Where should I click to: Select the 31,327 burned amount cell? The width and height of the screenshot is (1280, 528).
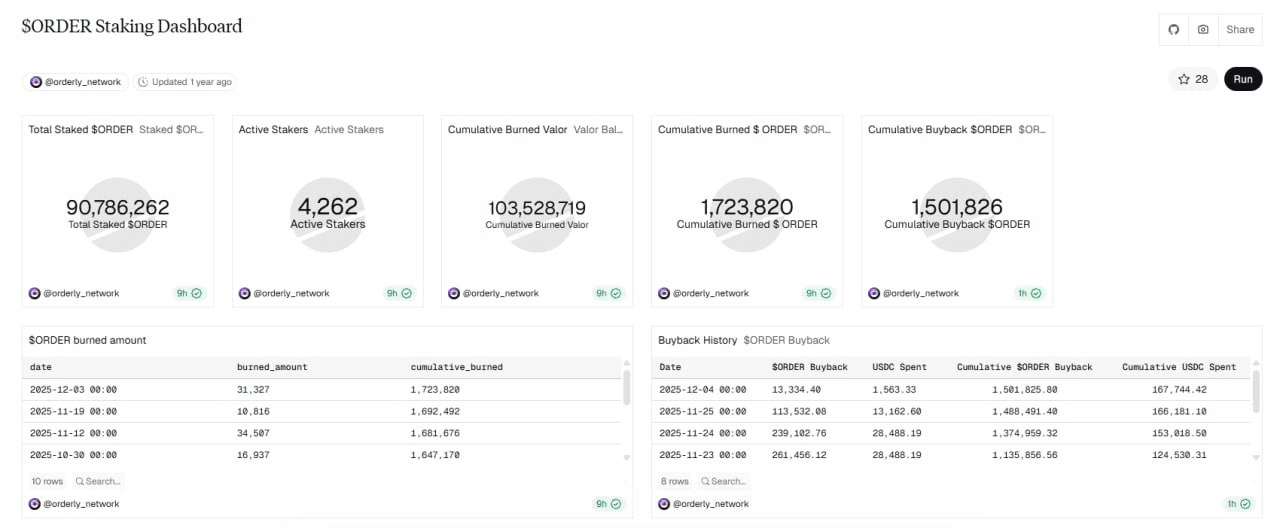pos(253,389)
